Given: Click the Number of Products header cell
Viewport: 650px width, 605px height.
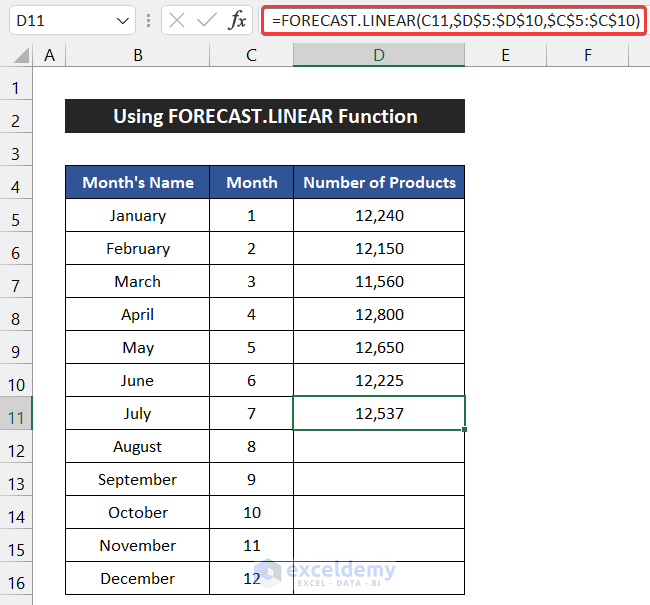Looking at the screenshot, I should pos(378,182).
